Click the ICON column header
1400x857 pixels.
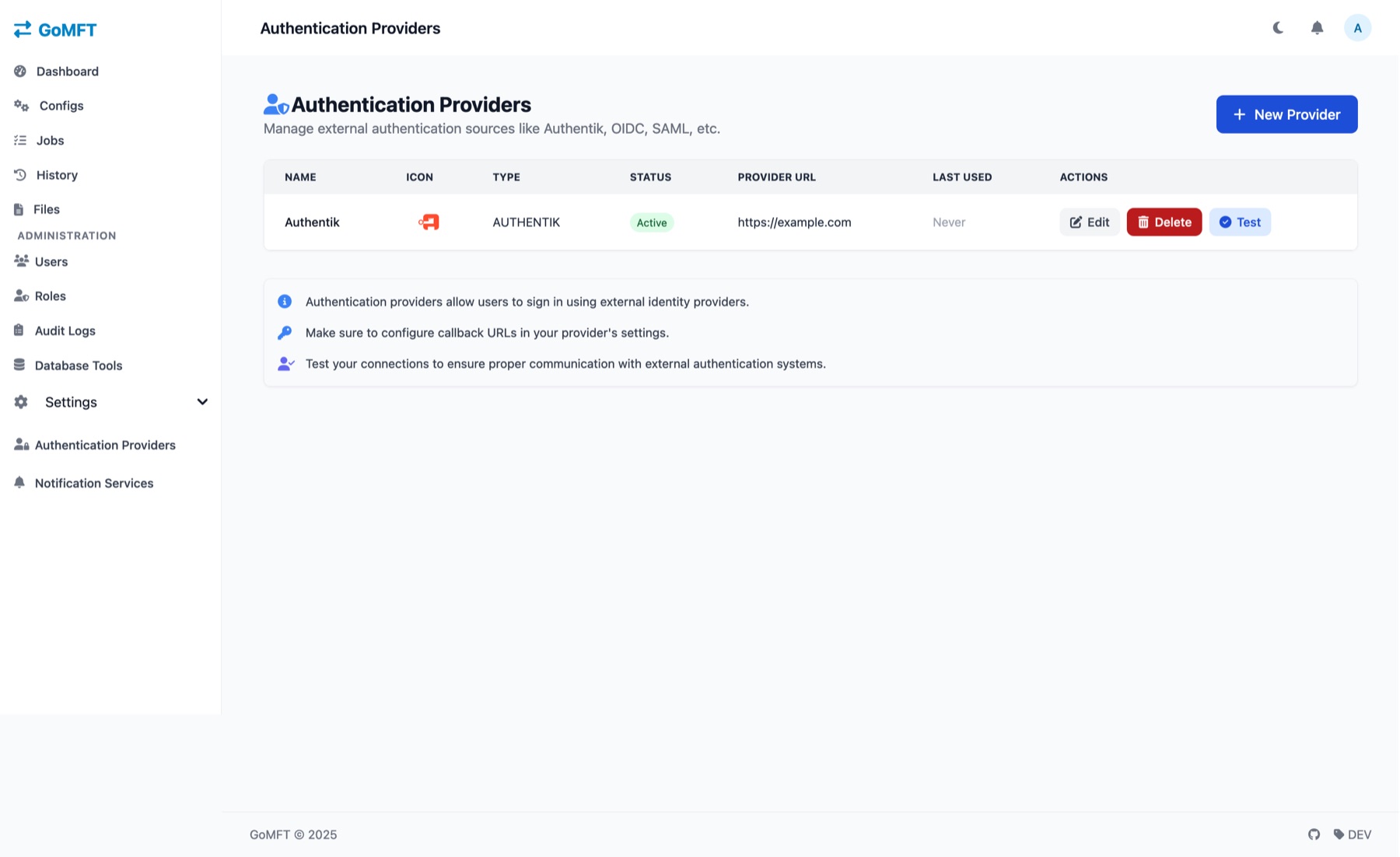419,177
